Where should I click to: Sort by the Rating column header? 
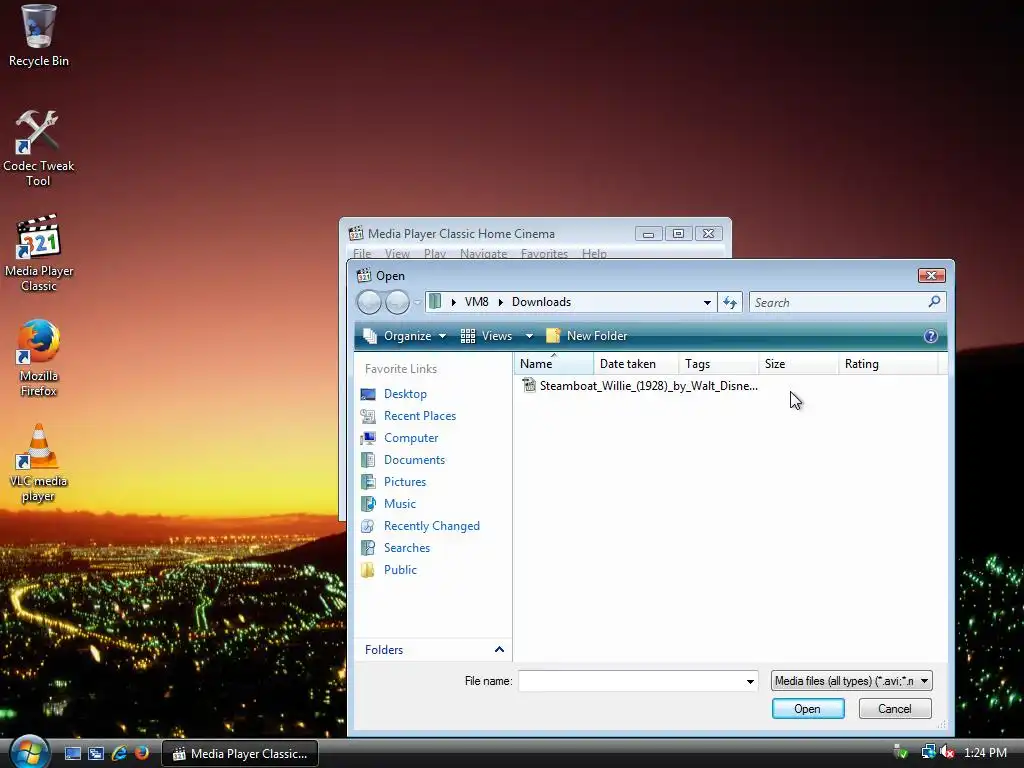[888, 364]
